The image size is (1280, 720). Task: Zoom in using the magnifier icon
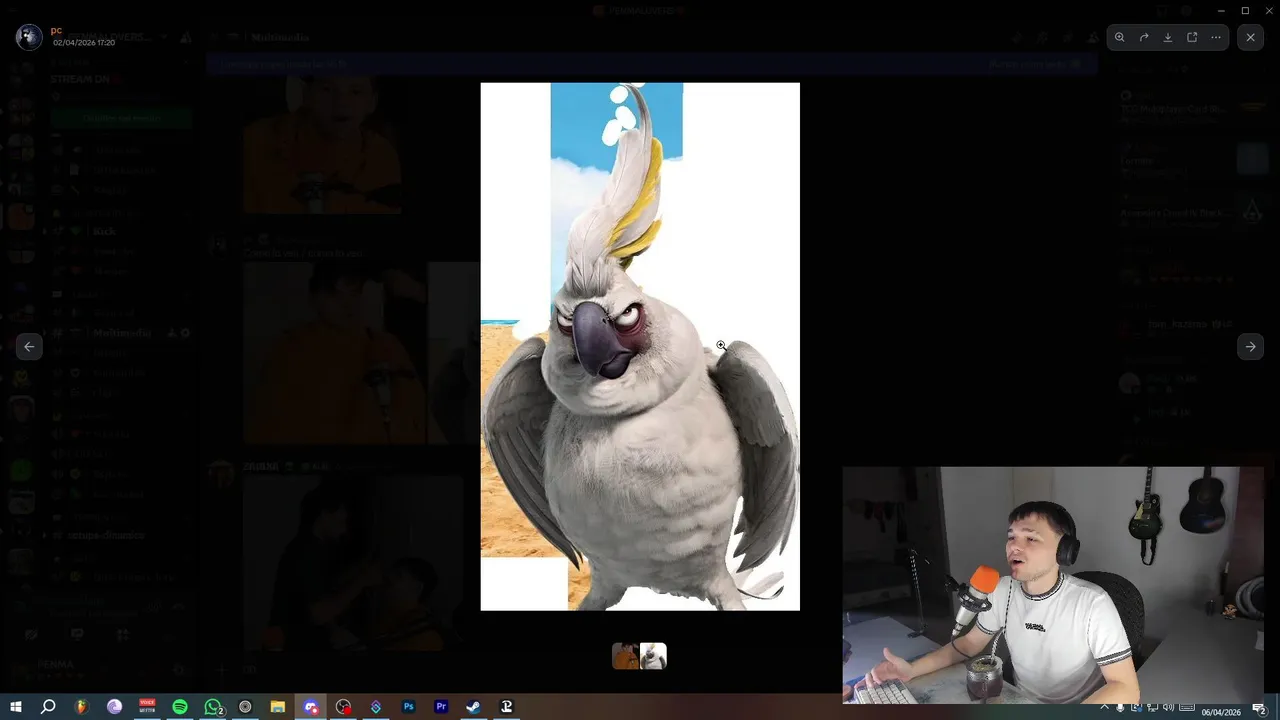[1120, 37]
